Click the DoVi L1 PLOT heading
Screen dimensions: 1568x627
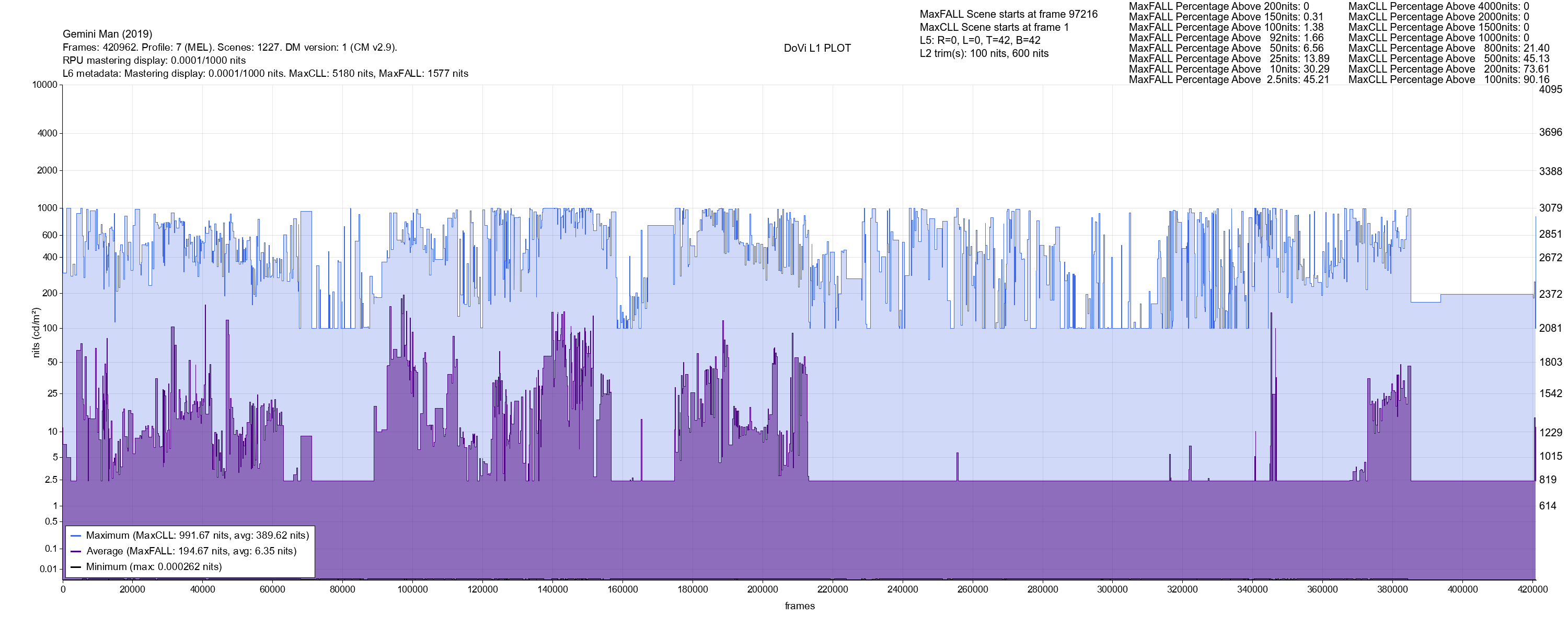[x=817, y=48]
